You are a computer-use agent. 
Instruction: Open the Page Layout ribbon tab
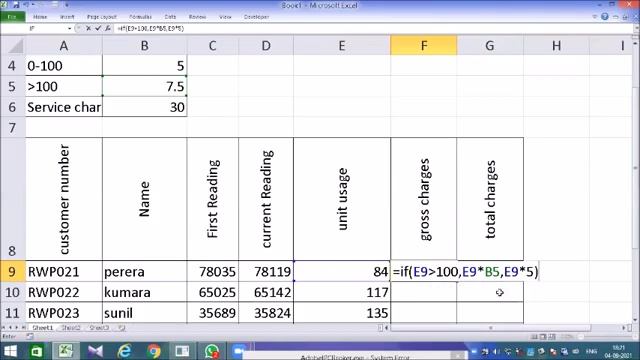[x=102, y=17]
